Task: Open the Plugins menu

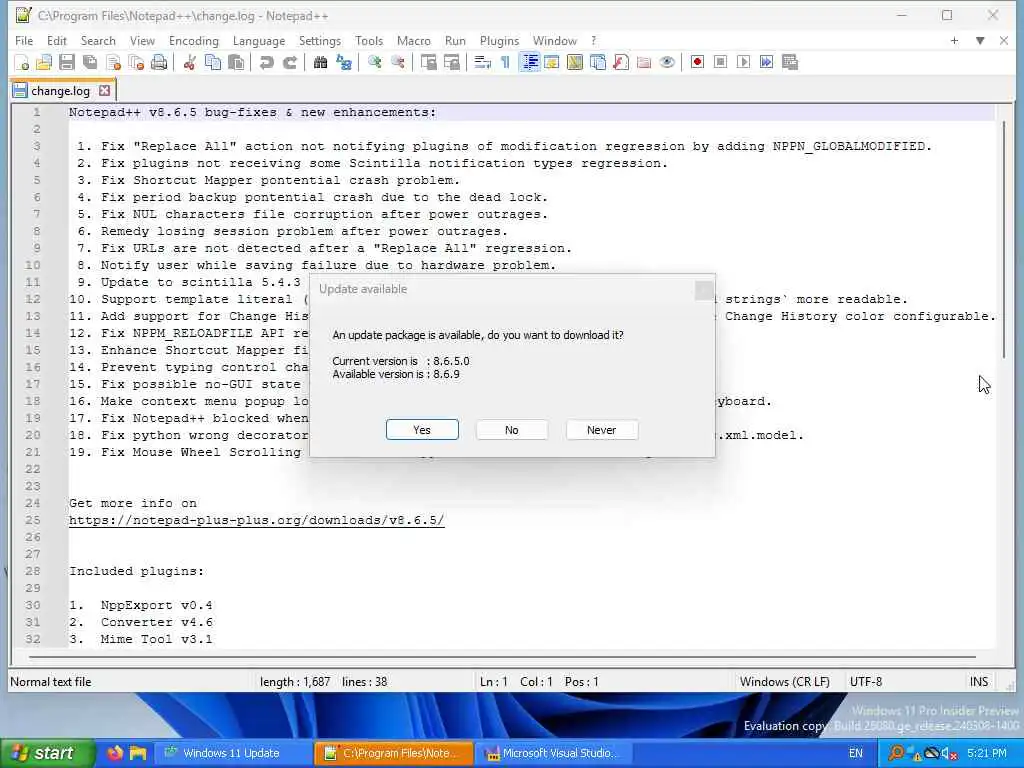Action: 499,40
